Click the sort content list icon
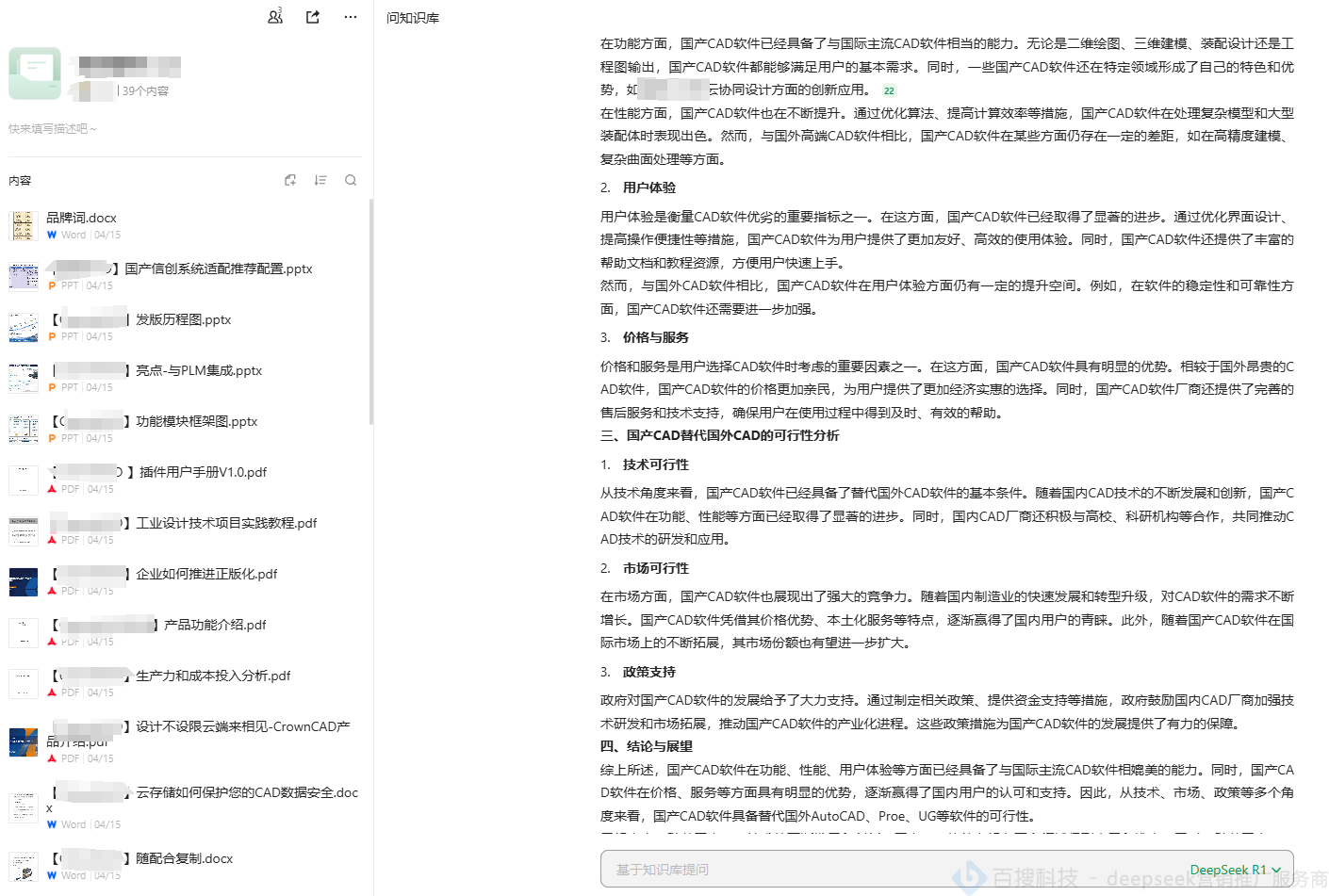Image resolution: width=1329 pixels, height=896 pixels. pos(320,180)
